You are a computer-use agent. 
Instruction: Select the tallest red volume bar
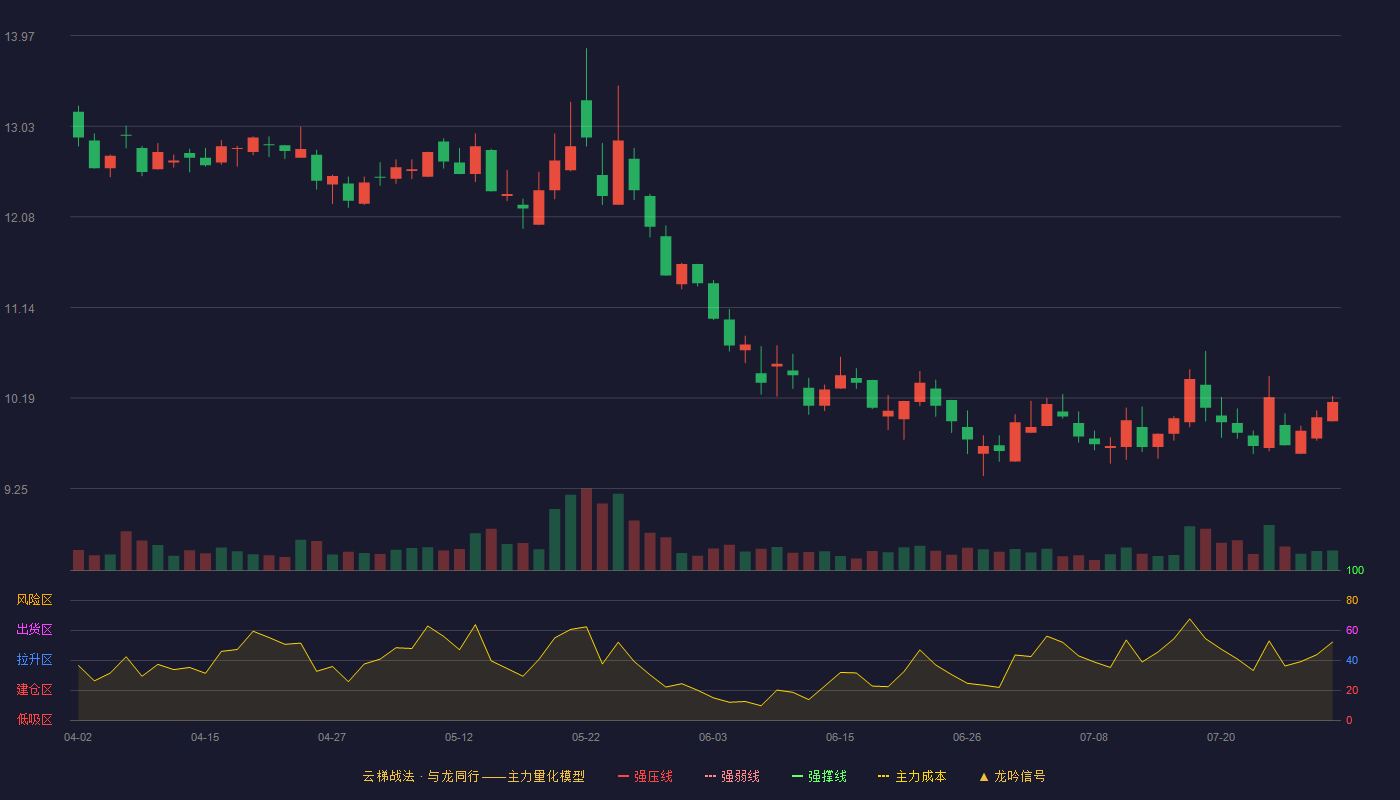(x=586, y=529)
